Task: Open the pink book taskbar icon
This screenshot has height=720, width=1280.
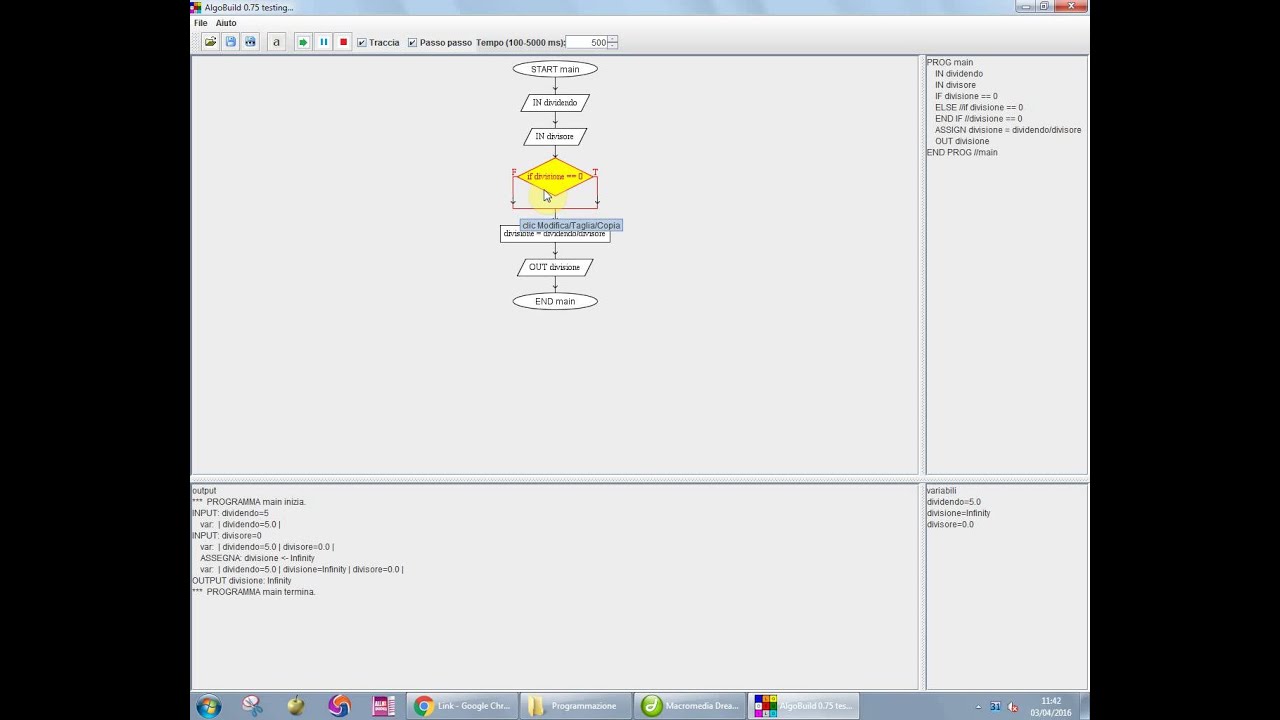Action: pos(384,706)
